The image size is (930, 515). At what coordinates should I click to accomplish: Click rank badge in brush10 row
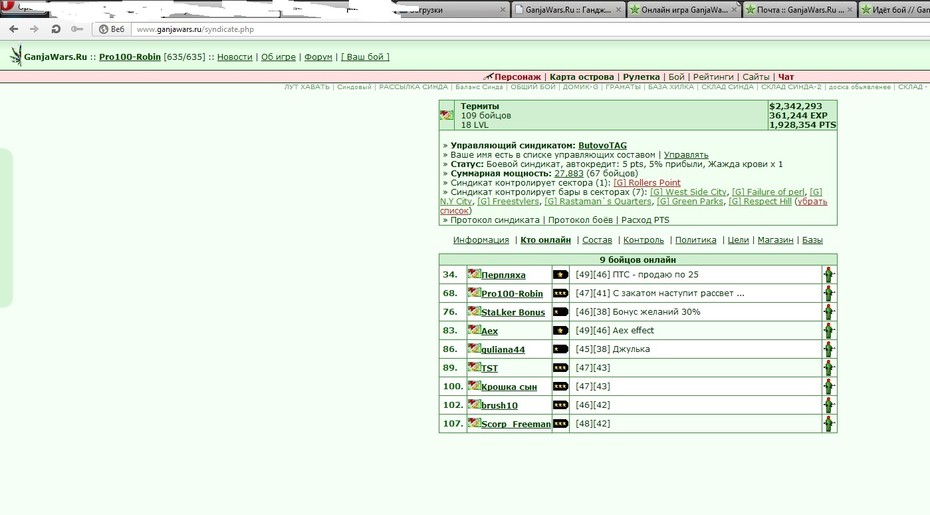pyautogui.click(x=560, y=405)
